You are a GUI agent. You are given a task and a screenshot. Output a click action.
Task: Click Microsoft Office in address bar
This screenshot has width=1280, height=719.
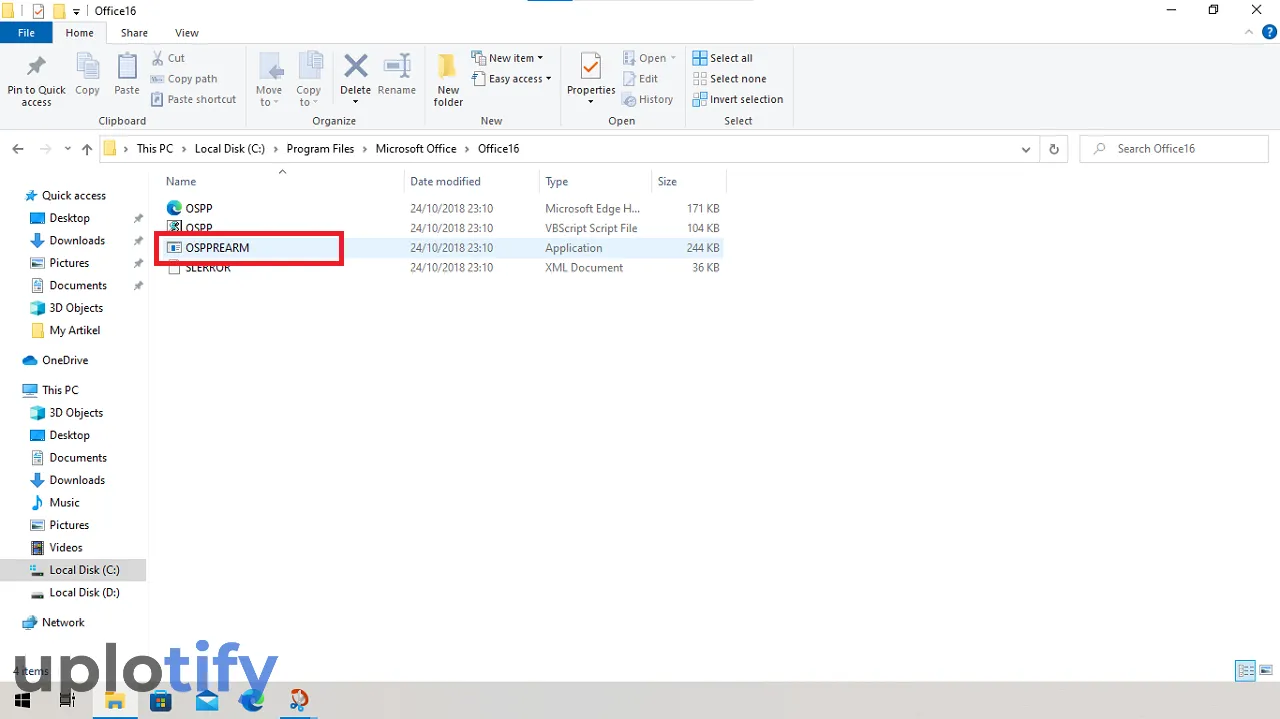pos(416,149)
